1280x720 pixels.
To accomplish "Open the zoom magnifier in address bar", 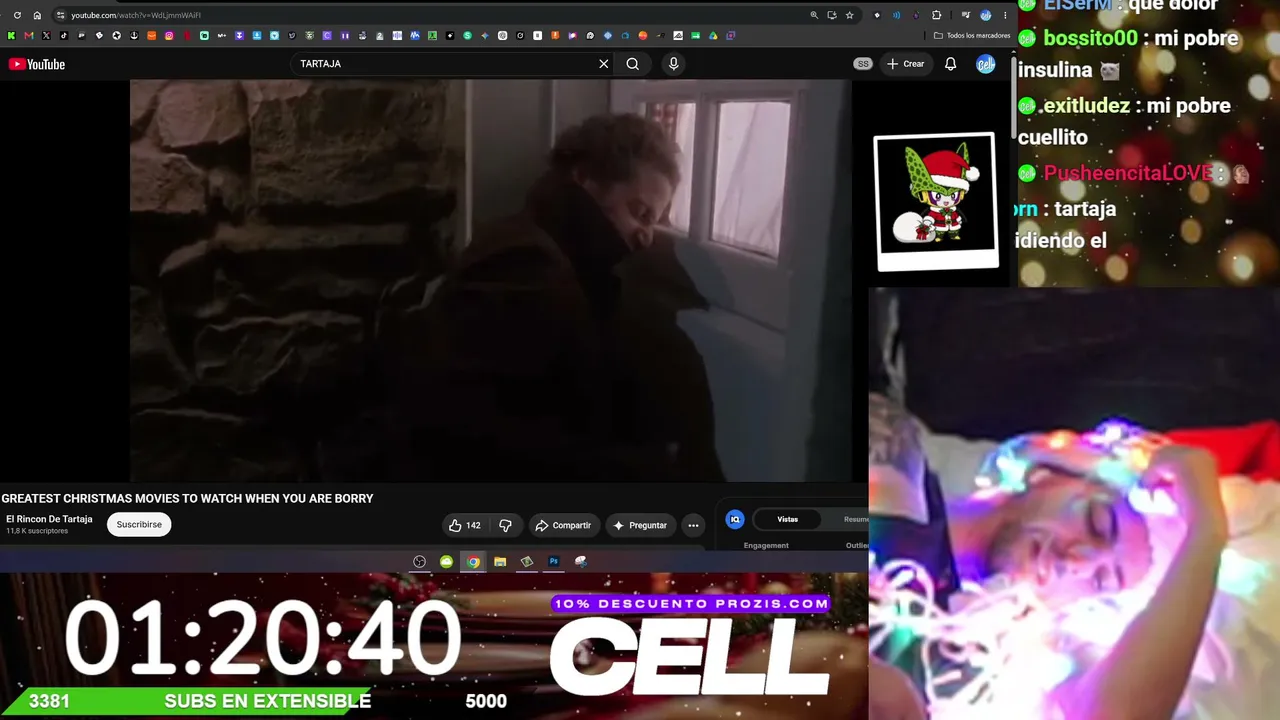I will [x=814, y=15].
